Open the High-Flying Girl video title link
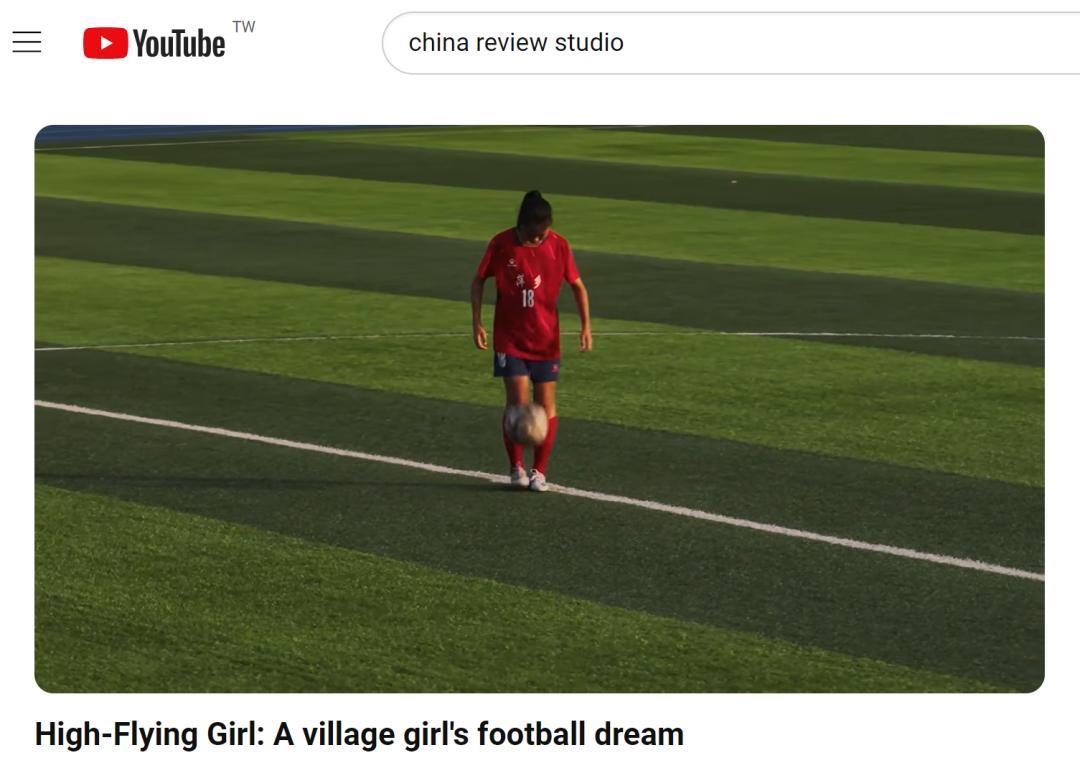This screenshot has height=768, width=1080. pos(359,734)
